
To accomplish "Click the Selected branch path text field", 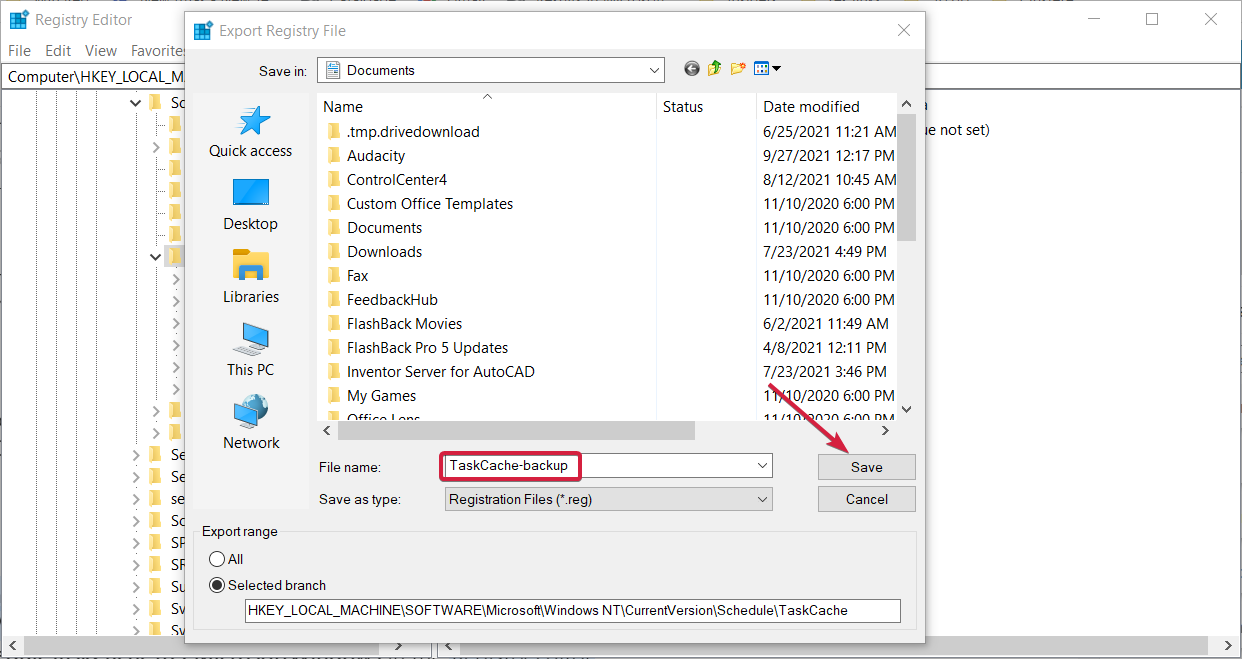I will [x=573, y=611].
